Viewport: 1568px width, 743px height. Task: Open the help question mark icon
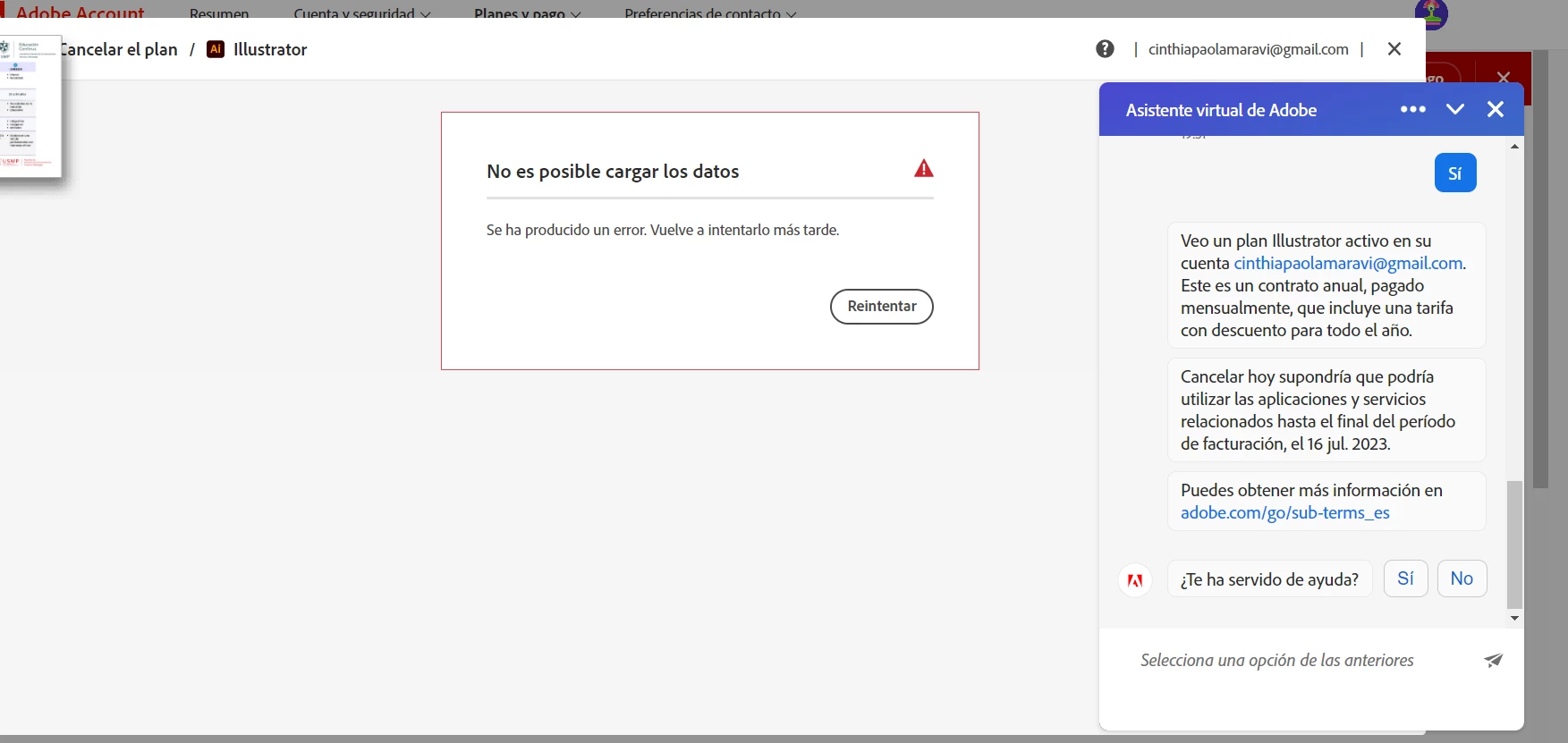(x=1105, y=49)
